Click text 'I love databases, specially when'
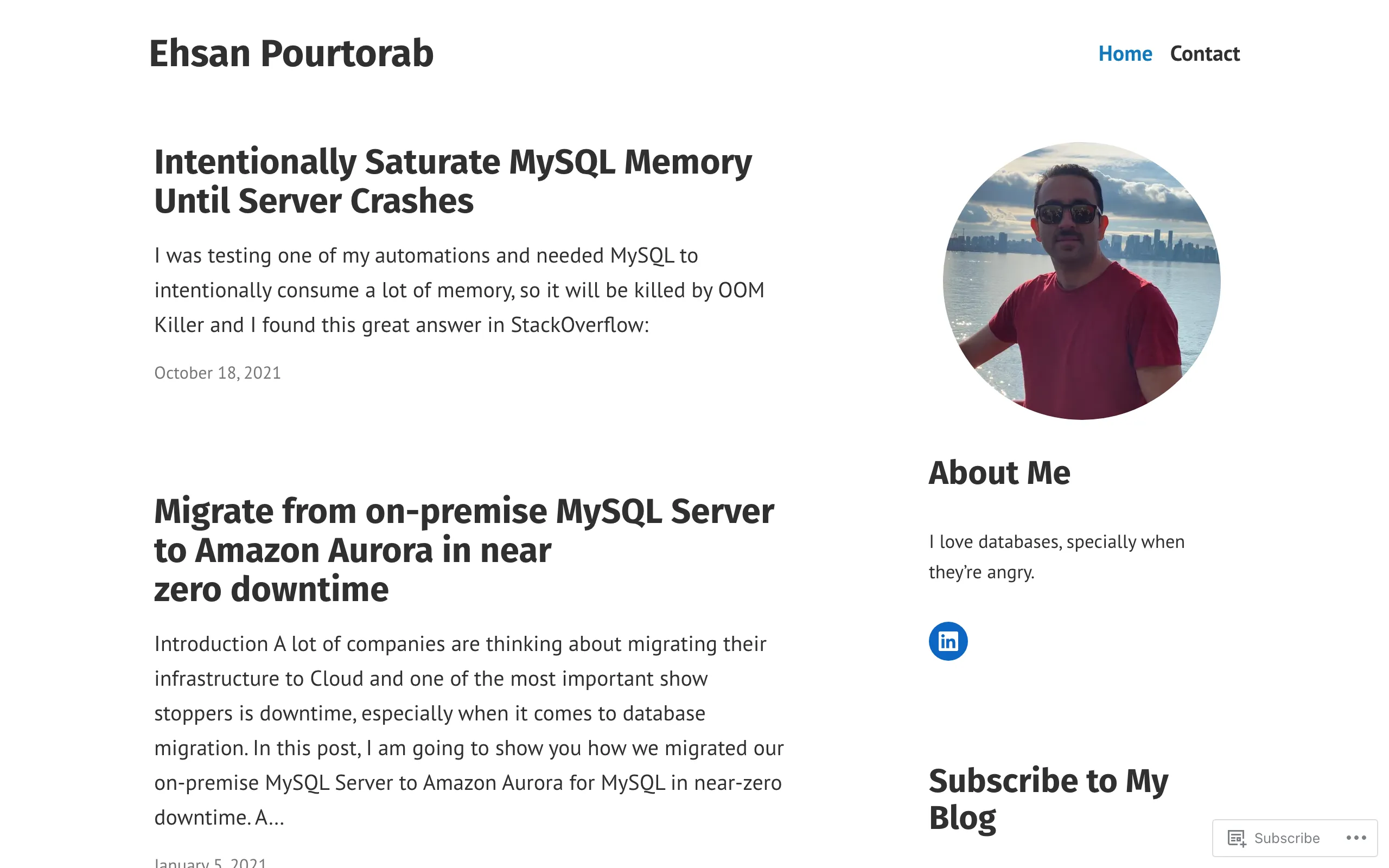 tap(1056, 542)
